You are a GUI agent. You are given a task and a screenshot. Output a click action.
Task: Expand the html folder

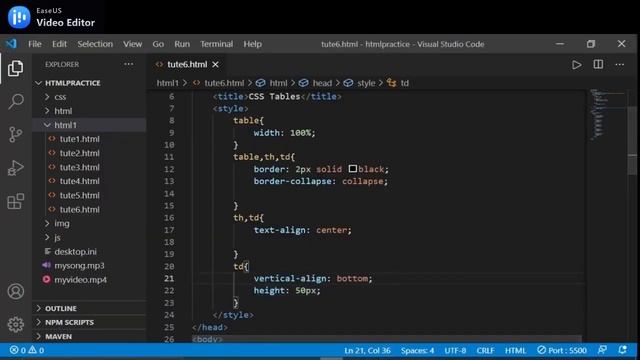click(63, 111)
